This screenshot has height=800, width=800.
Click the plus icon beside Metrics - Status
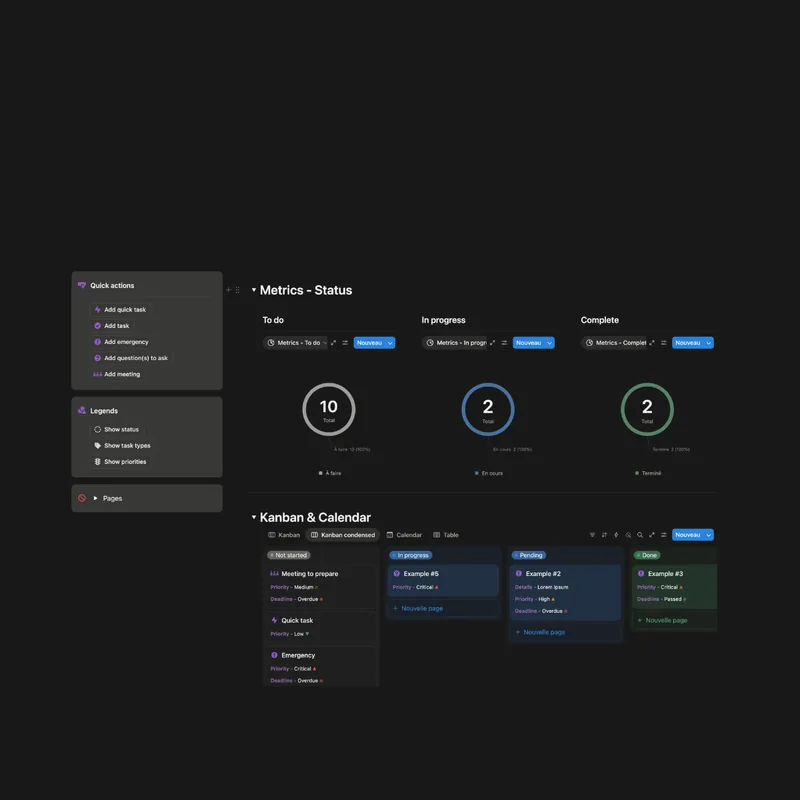pos(228,290)
